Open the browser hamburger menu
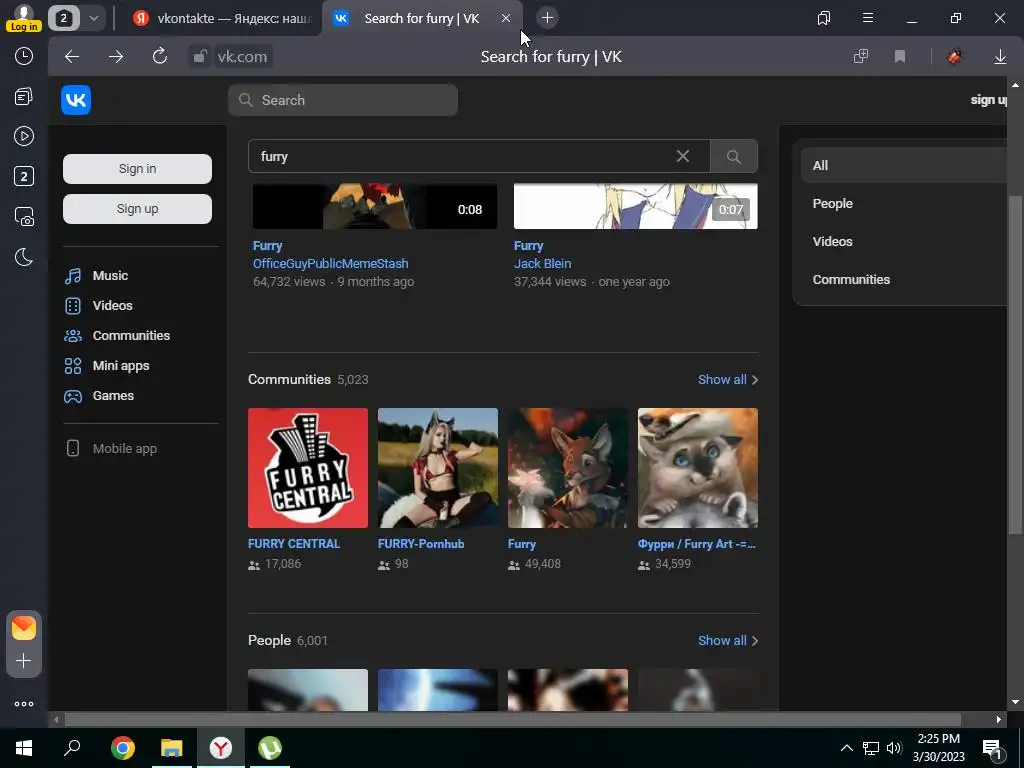1024x768 pixels. [x=868, y=18]
